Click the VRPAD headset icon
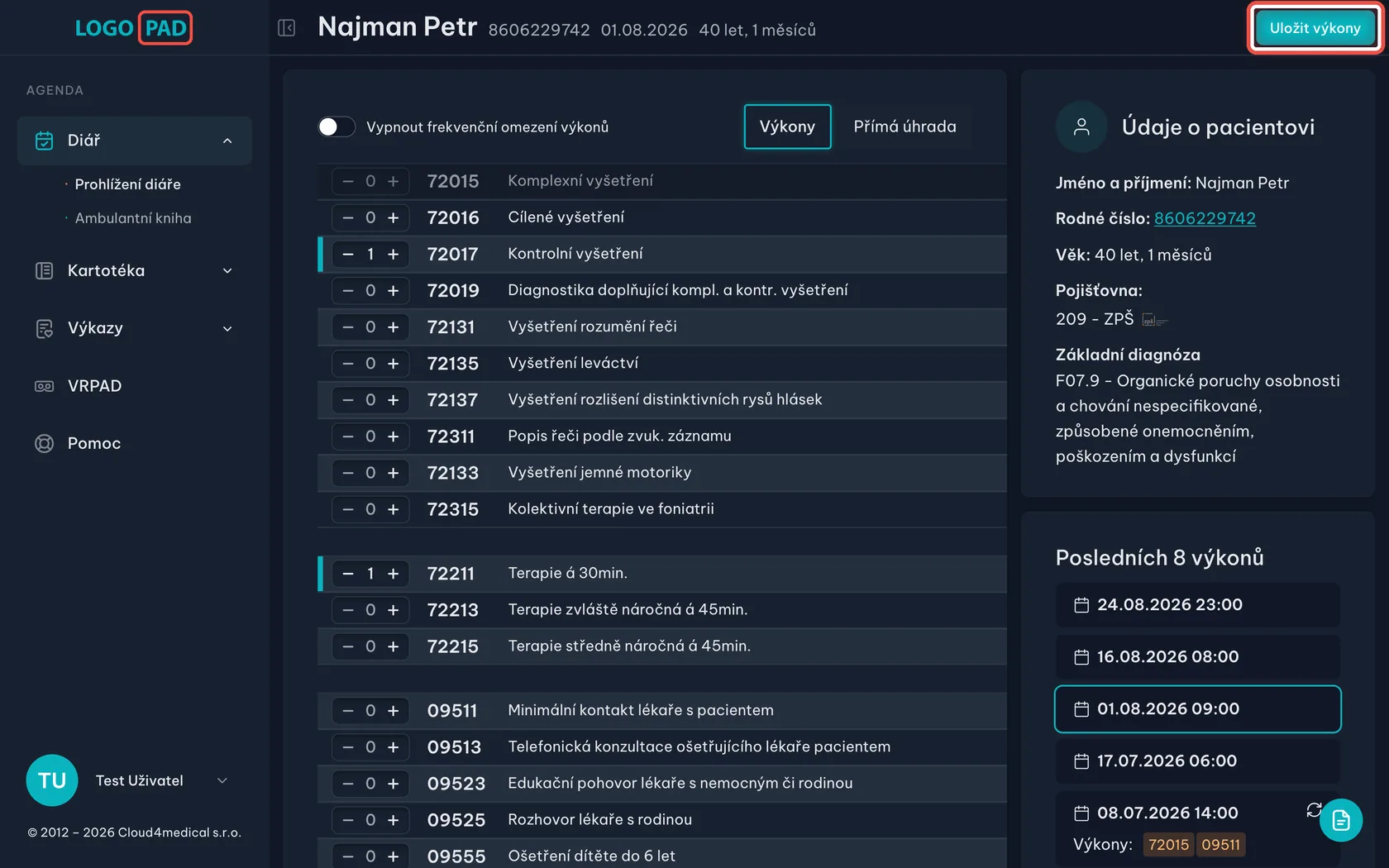Viewport: 1389px width, 868px height. pos(45,386)
